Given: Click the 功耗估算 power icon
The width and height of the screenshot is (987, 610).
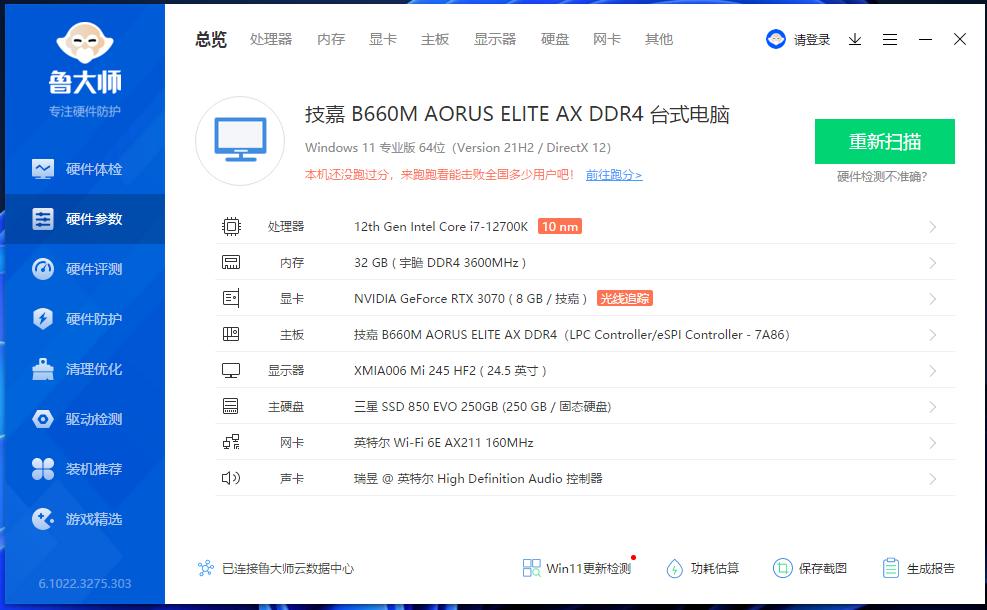Looking at the screenshot, I should click(x=675, y=568).
